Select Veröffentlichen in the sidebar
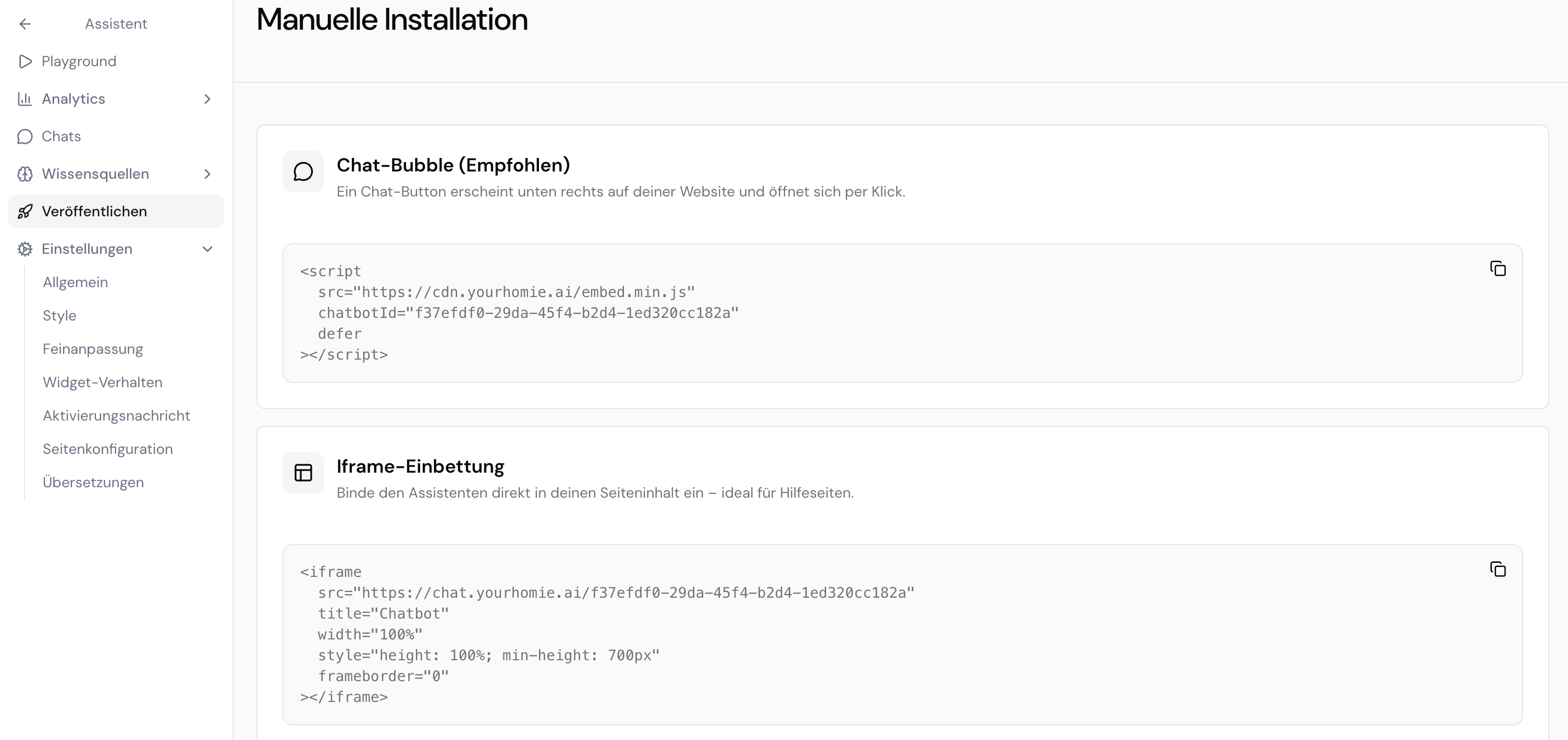This screenshot has height=740, width=1568. coord(116,211)
